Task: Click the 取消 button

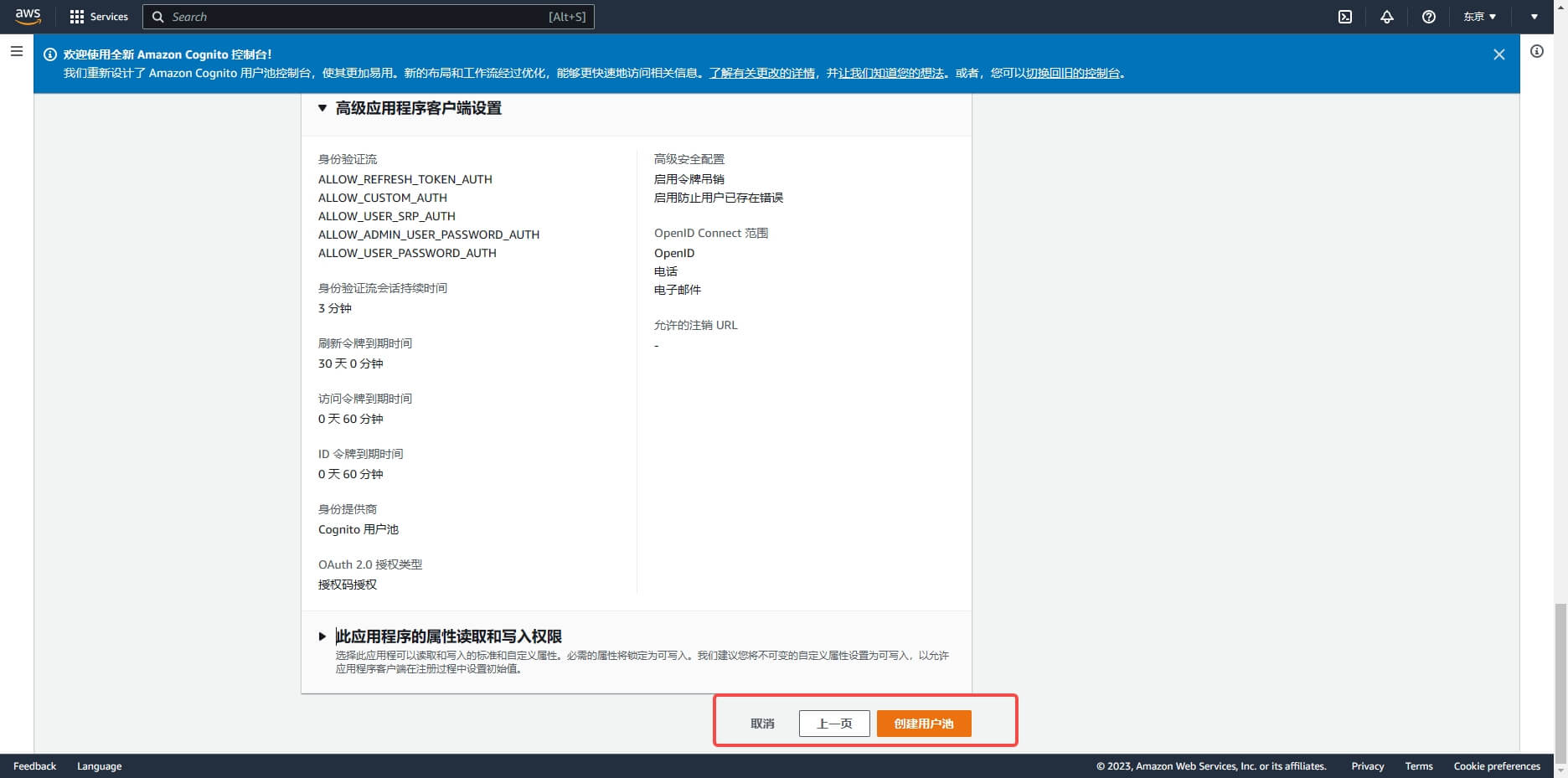Action: (762, 724)
